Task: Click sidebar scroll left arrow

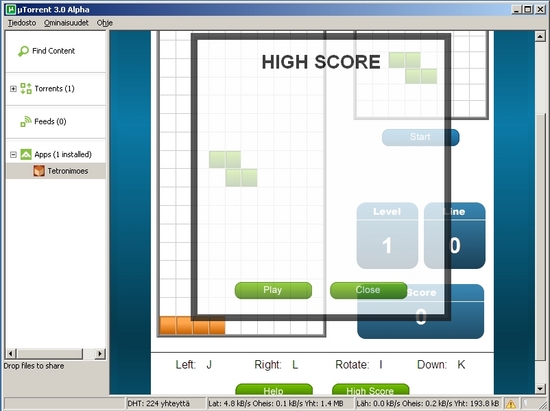Action: click(11, 353)
